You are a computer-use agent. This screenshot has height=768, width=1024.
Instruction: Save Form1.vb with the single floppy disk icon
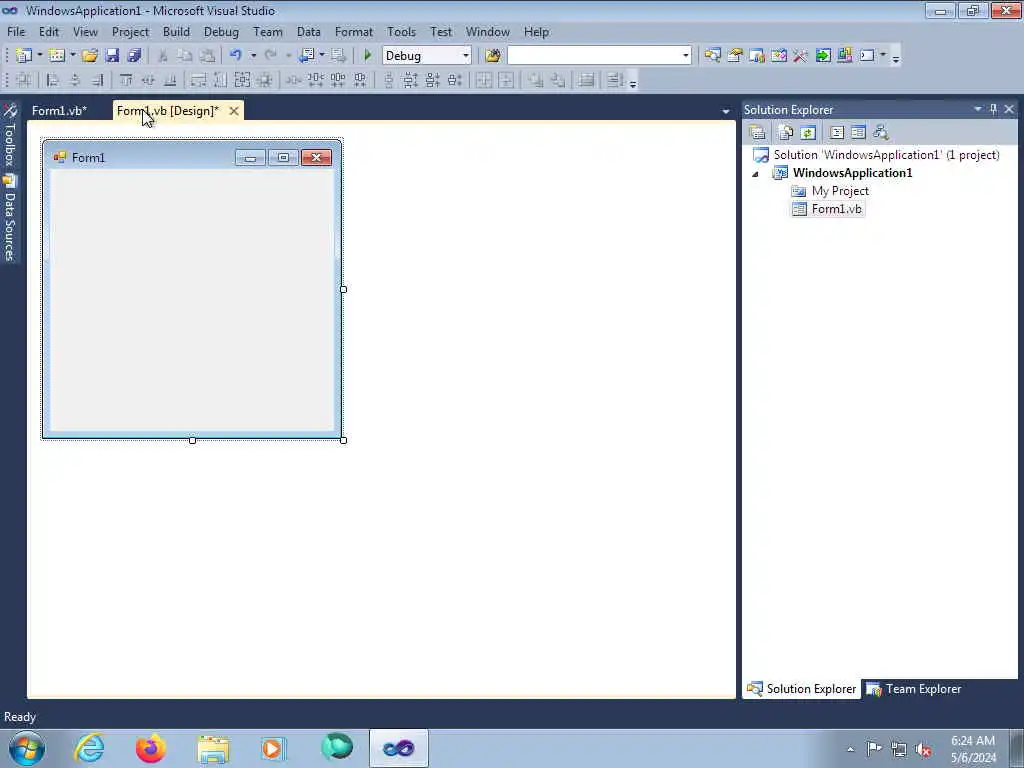112,56
